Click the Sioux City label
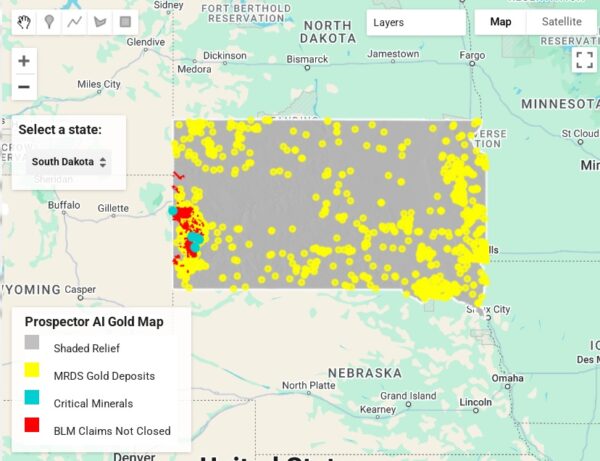Screen dimensions: 600x461 click(x=488, y=309)
